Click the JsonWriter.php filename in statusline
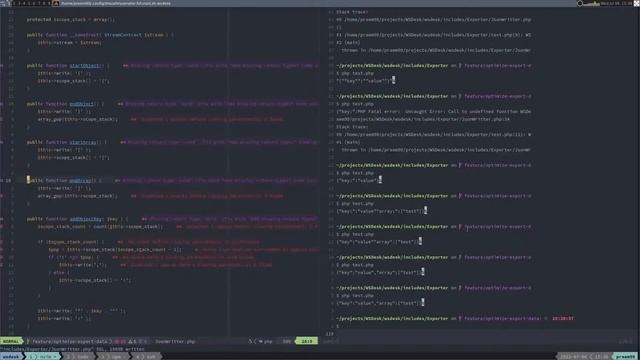 175,341
